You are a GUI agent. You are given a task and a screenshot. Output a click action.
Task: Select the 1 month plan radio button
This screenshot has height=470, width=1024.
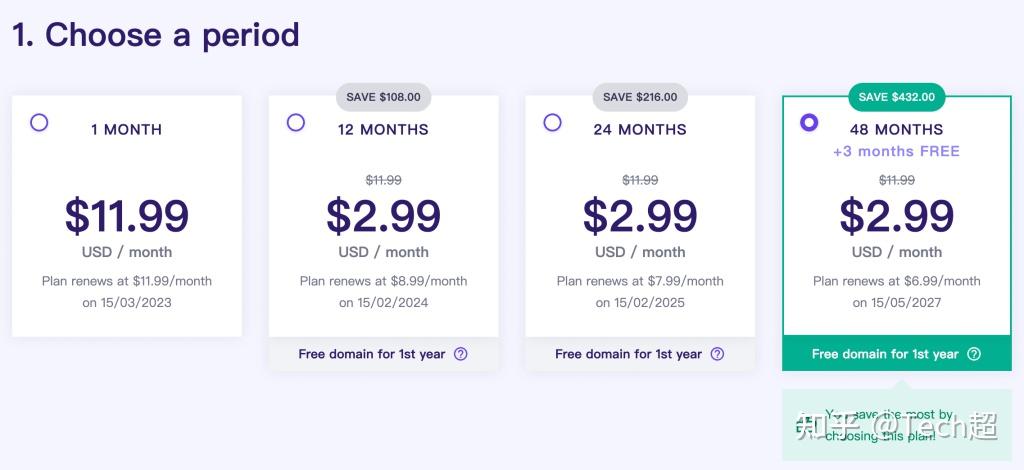pyautogui.click(x=39, y=123)
